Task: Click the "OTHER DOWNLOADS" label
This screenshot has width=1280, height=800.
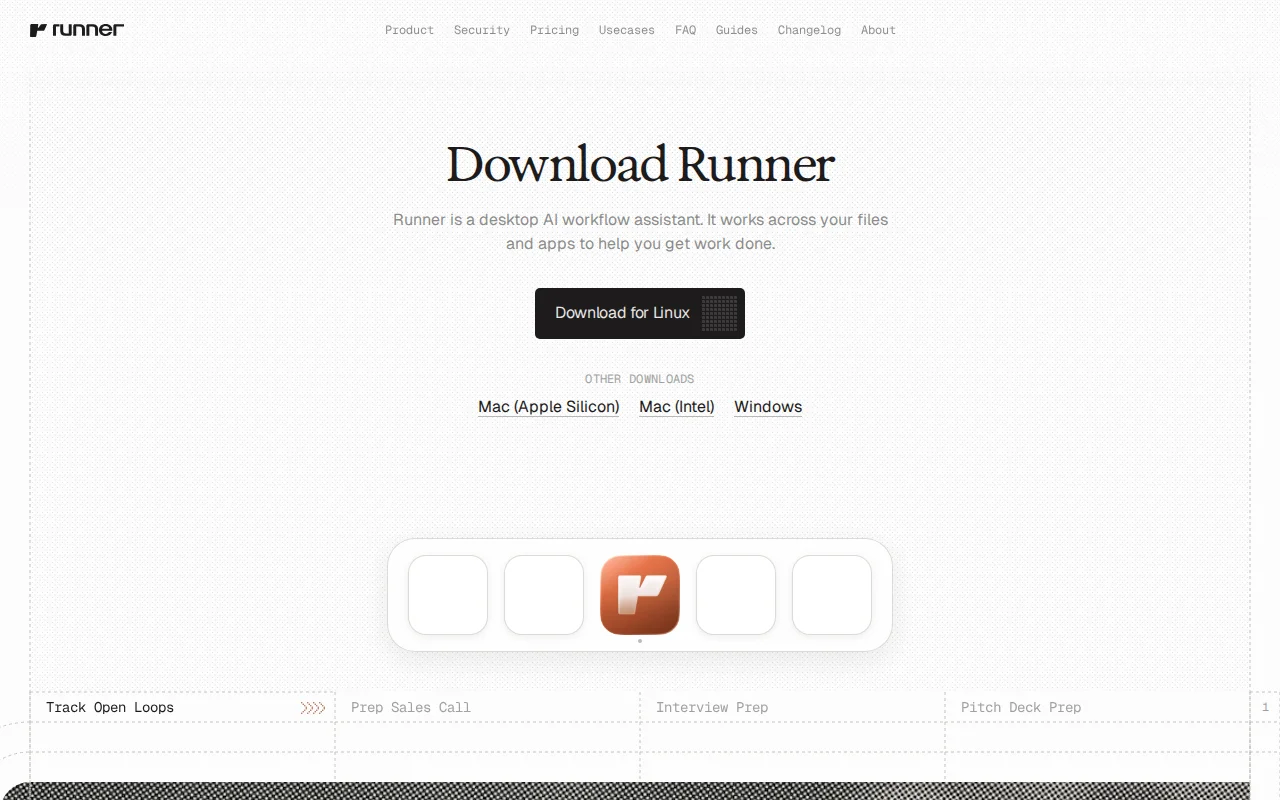Action: [640, 379]
